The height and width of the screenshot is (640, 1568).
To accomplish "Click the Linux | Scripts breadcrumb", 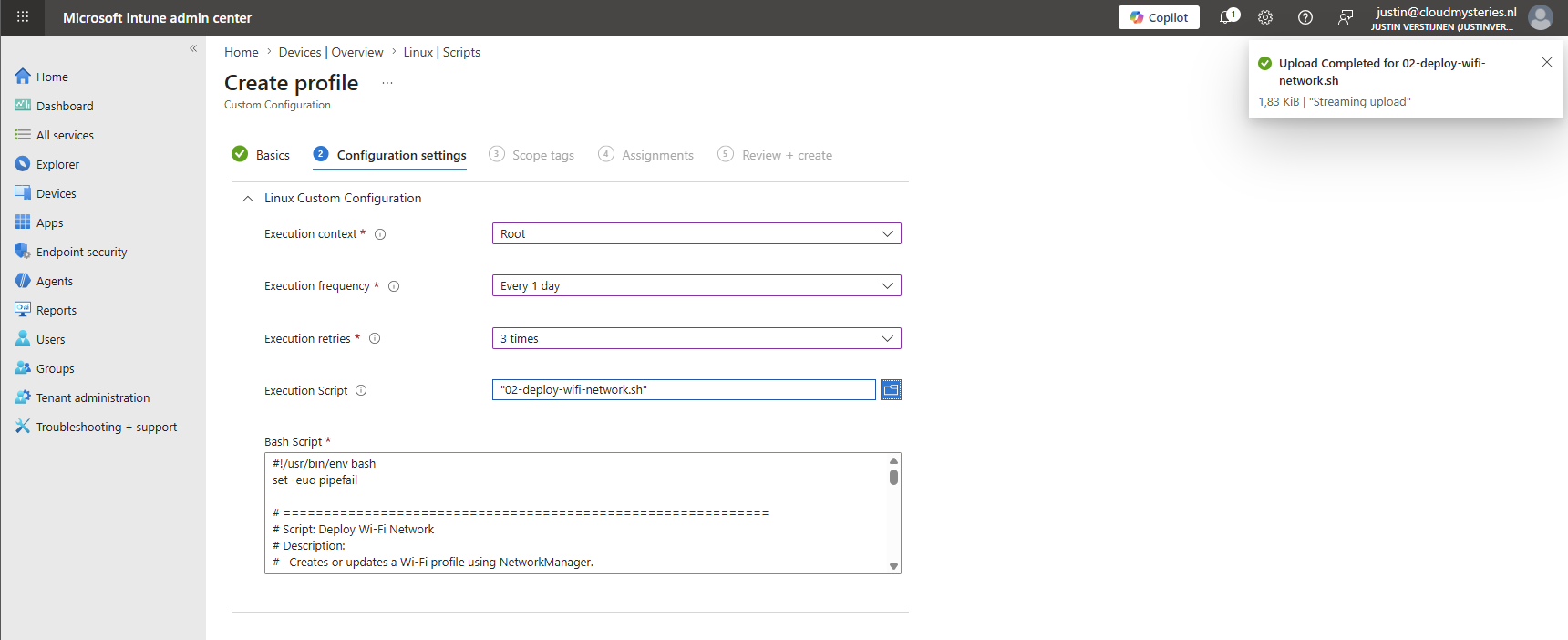I will [442, 52].
